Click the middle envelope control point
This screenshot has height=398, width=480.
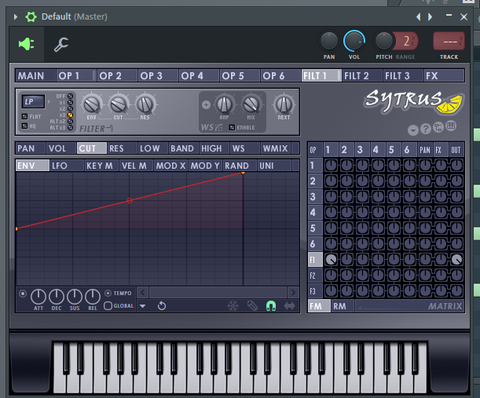coord(130,201)
